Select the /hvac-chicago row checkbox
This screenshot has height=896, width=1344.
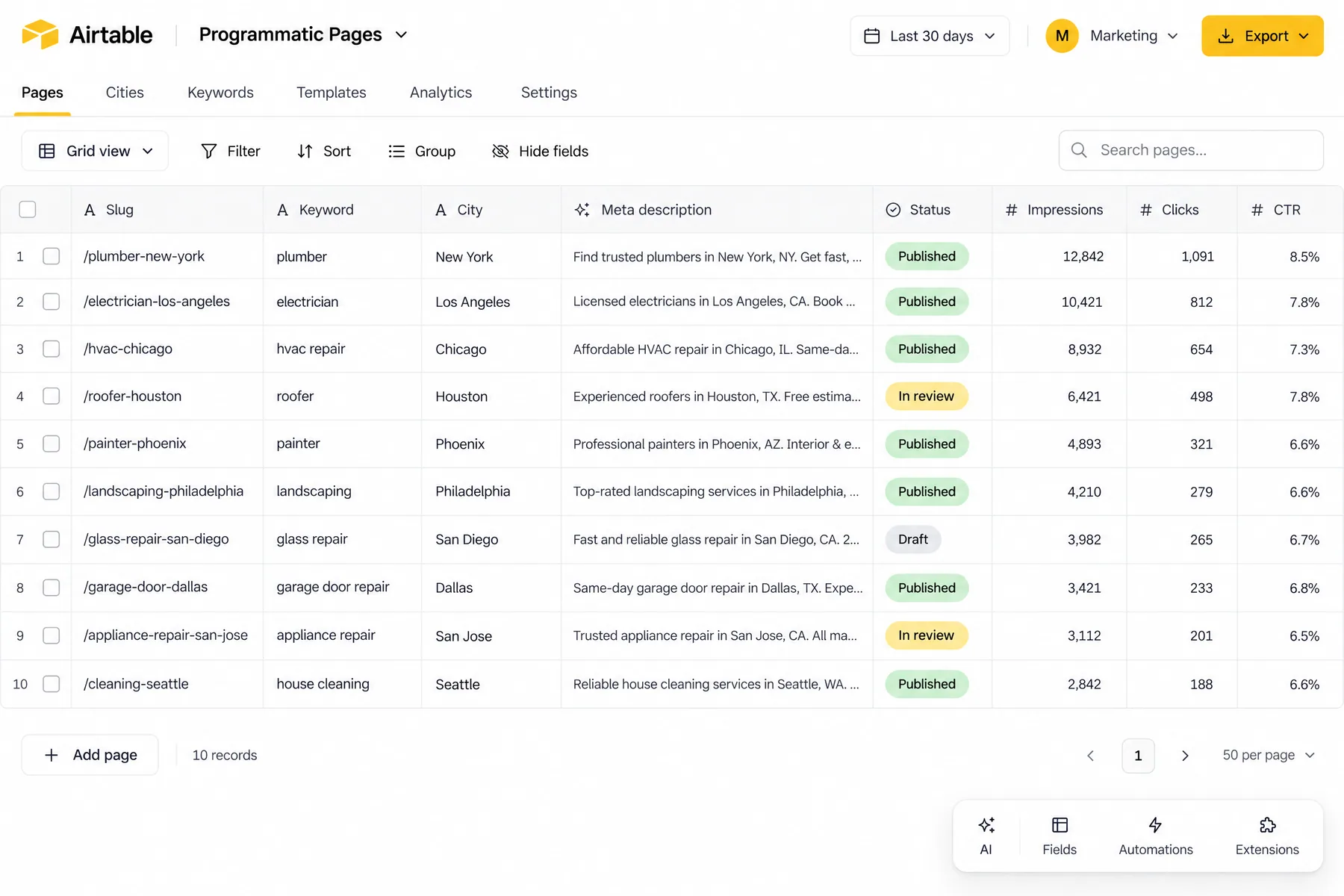pyautogui.click(x=52, y=349)
